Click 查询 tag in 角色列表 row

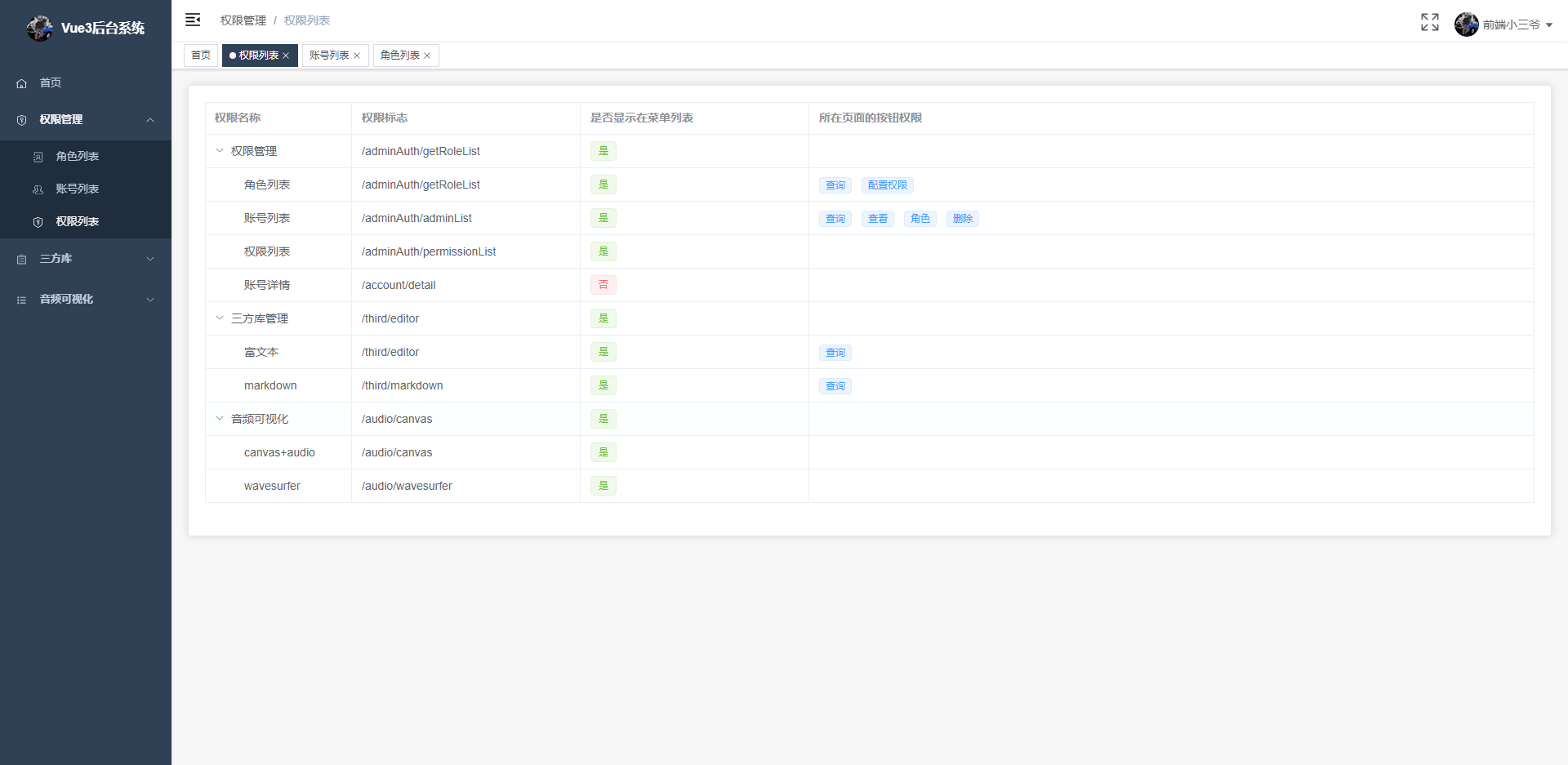(835, 185)
